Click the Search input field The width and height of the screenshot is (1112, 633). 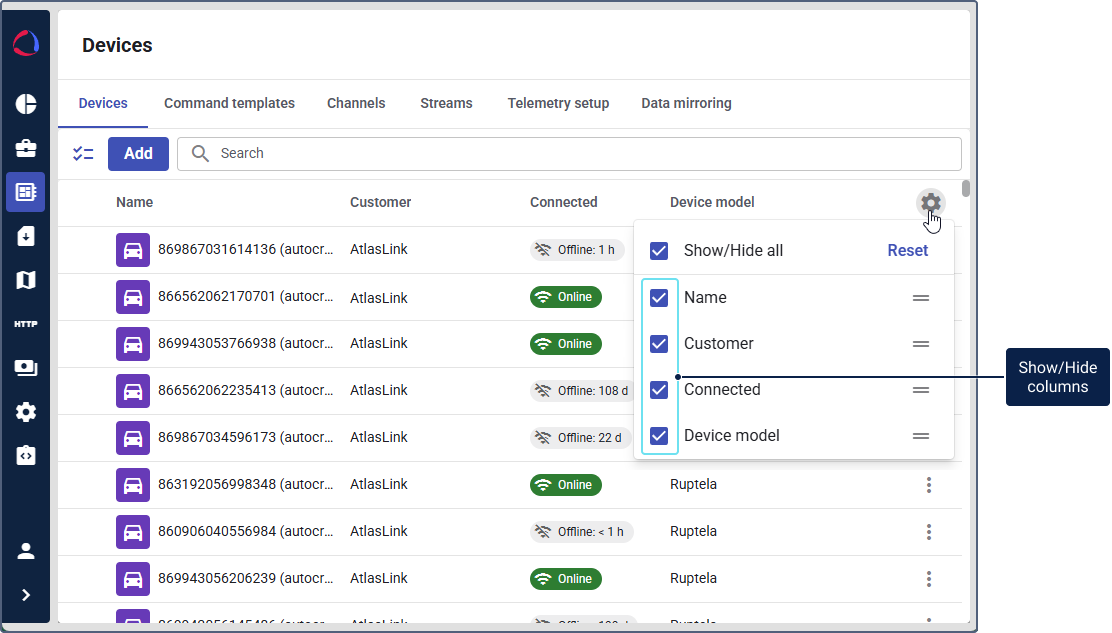pos(580,154)
